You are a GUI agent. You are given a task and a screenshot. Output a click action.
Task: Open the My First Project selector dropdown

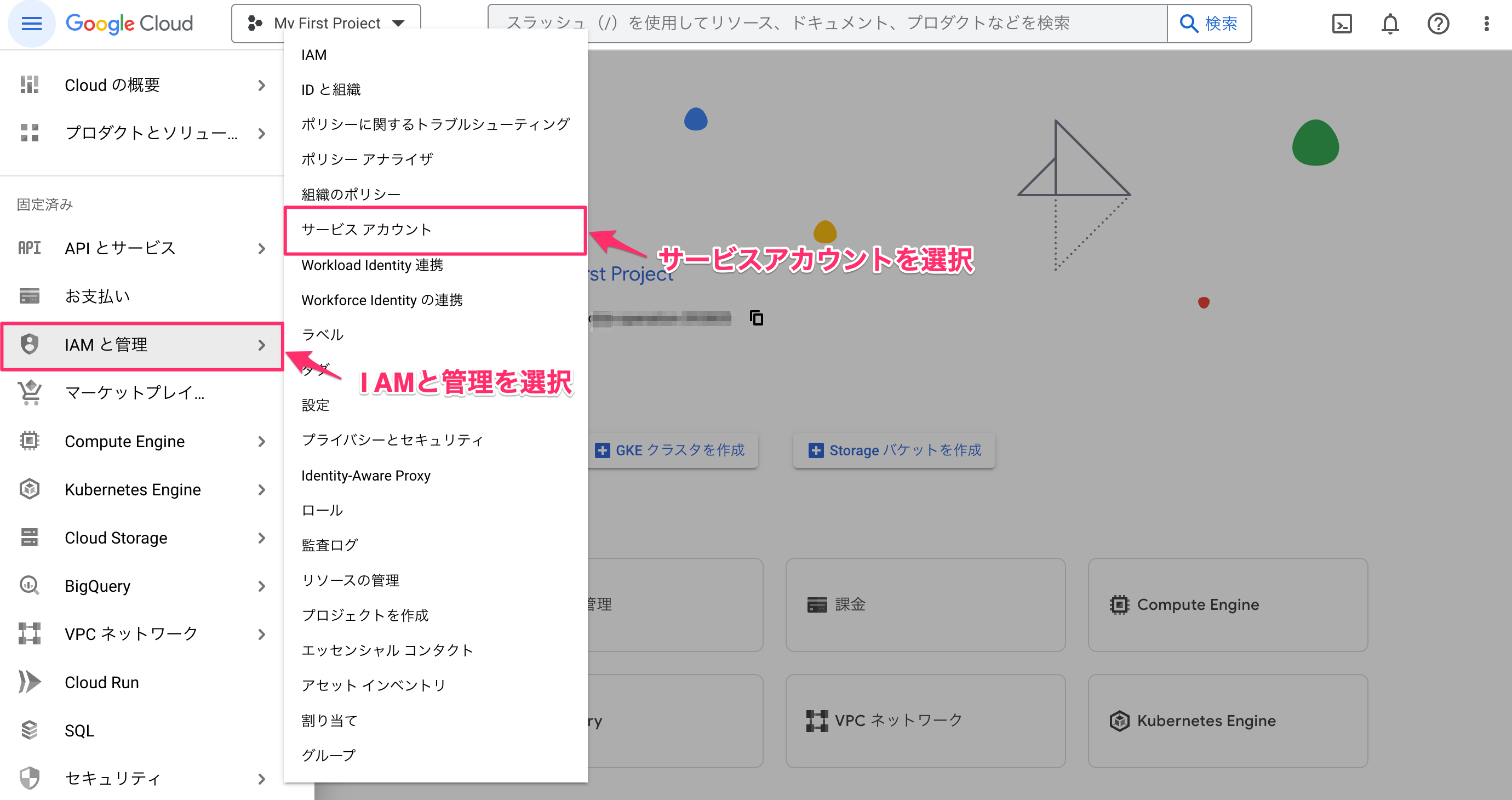pos(327,24)
